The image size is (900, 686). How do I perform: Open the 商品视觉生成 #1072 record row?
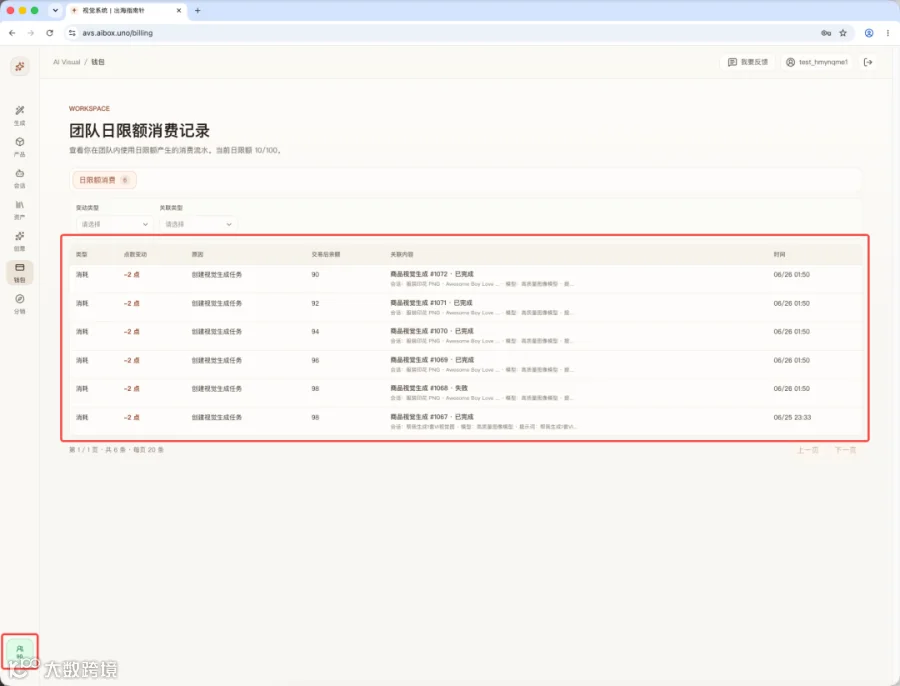click(467, 278)
